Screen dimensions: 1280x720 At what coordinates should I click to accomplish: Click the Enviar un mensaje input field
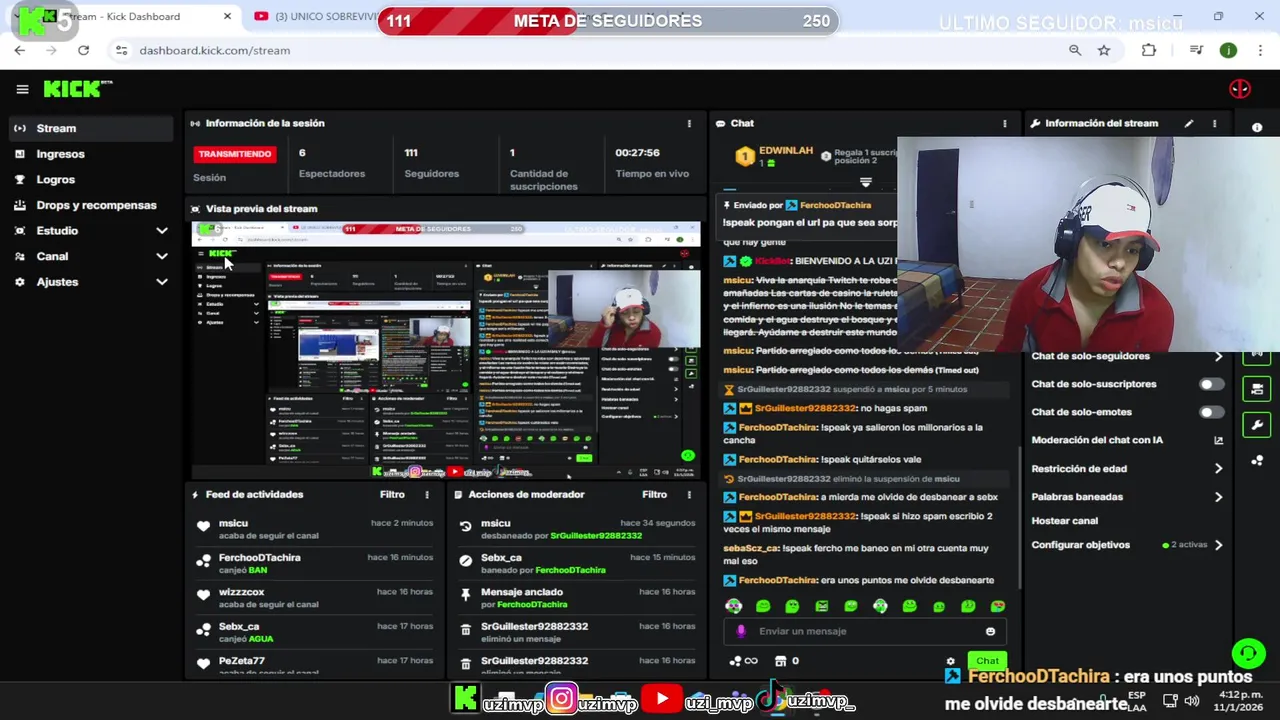(865, 631)
